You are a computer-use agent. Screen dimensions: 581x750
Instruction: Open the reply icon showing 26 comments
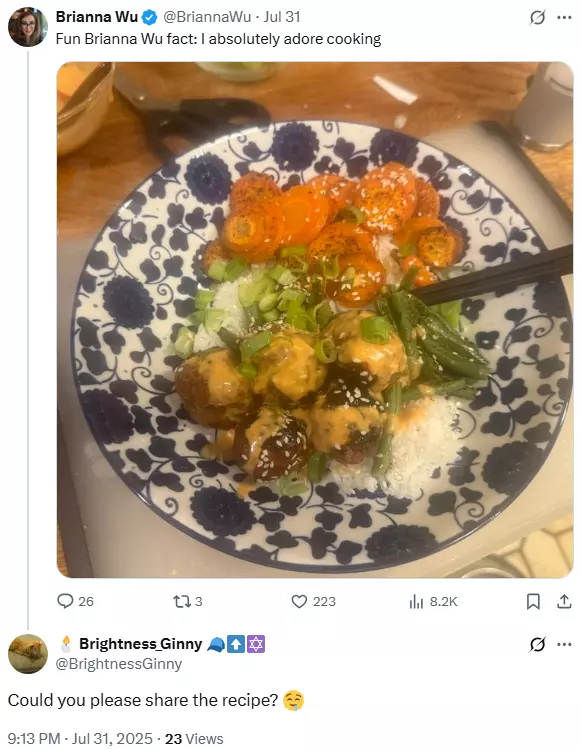click(x=65, y=601)
